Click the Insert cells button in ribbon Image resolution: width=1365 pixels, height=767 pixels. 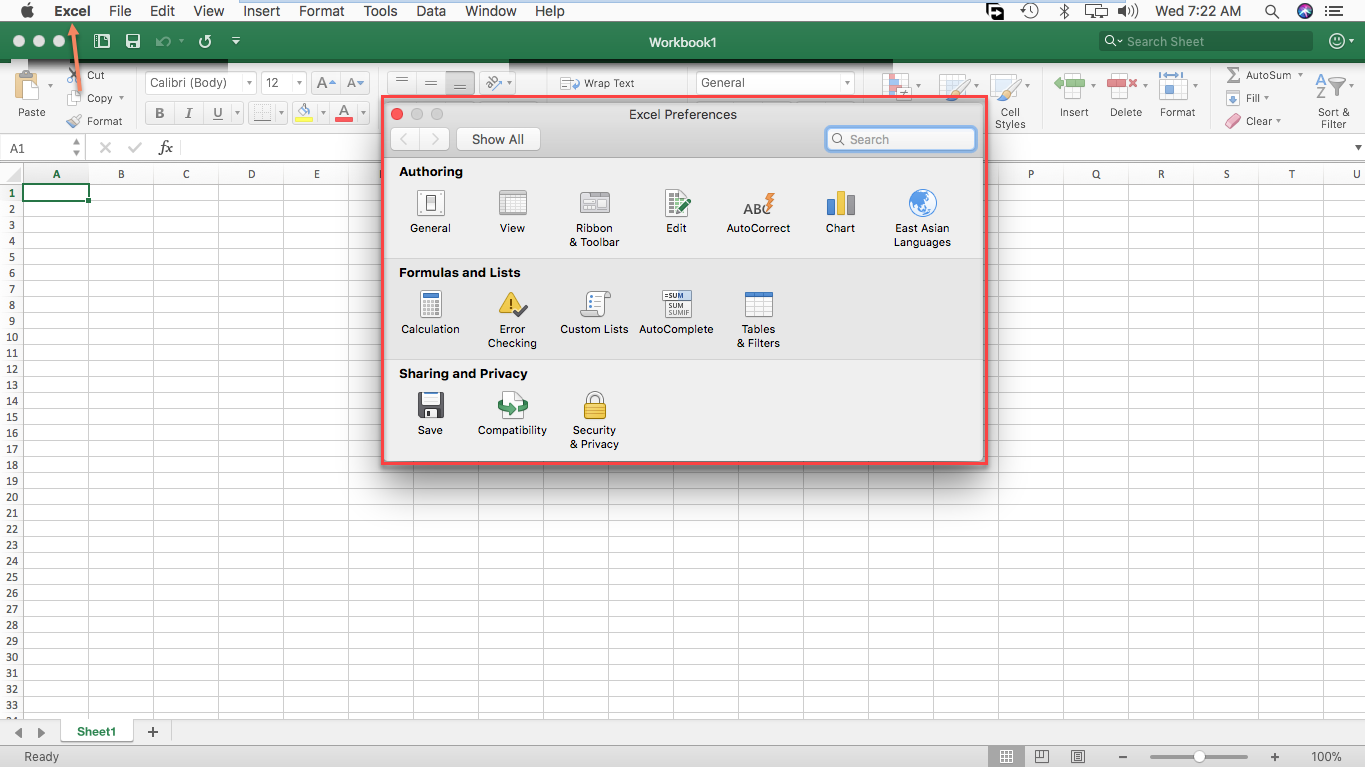pos(1074,95)
